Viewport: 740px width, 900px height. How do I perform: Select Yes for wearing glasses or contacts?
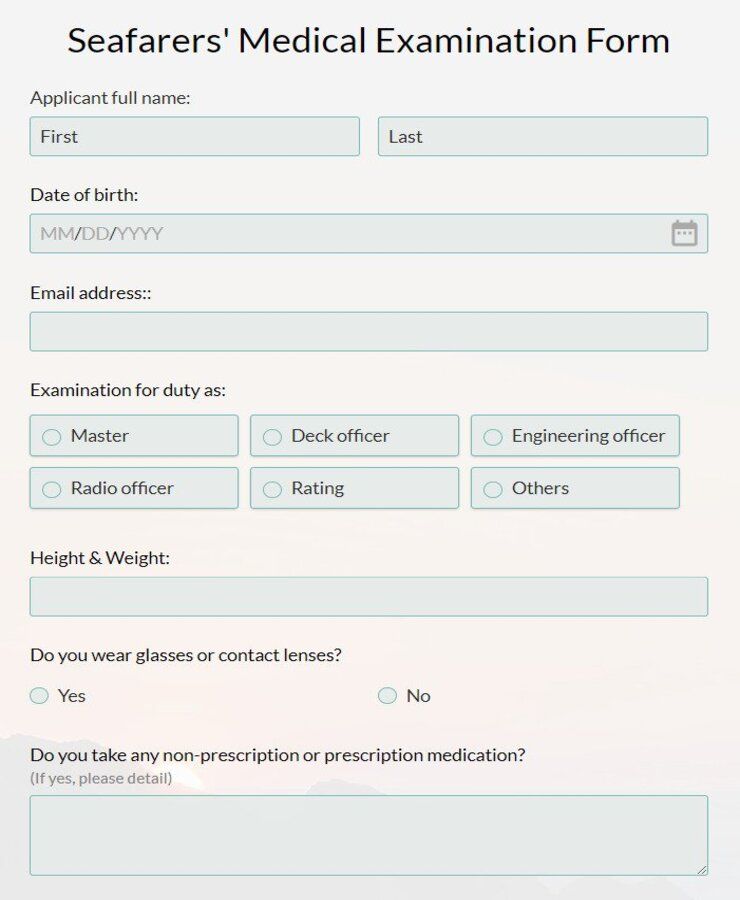tap(38, 695)
